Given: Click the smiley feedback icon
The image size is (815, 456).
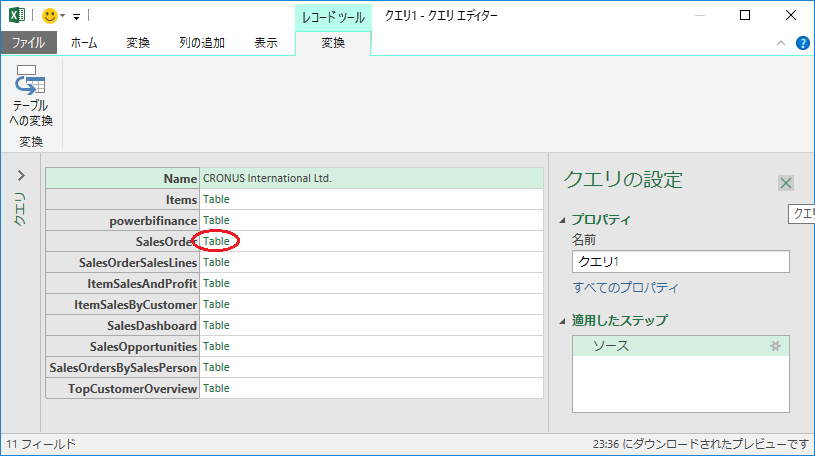Looking at the screenshot, I should [49, 16].
